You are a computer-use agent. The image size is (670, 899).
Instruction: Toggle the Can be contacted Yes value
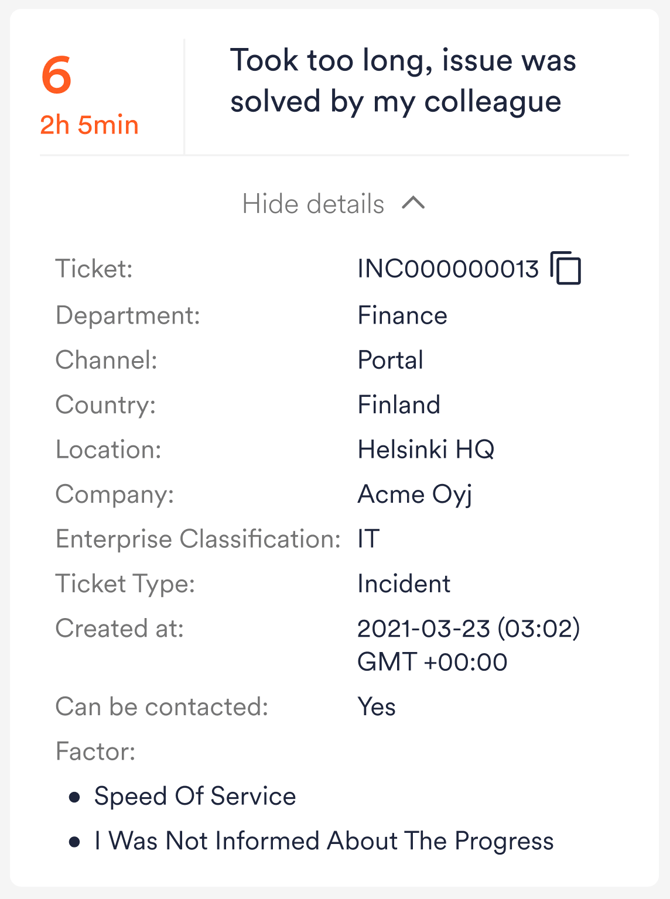click(x=377, y=707)
